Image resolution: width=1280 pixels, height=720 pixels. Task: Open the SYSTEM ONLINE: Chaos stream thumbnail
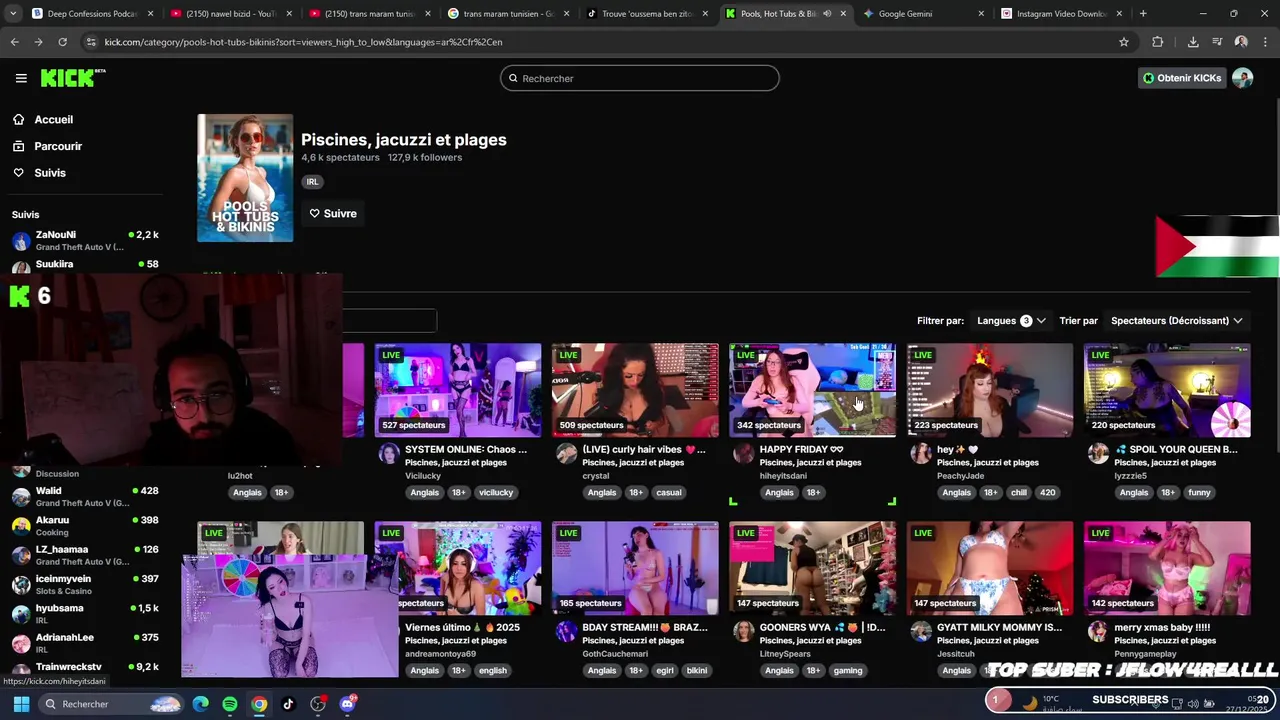point(458,390)
